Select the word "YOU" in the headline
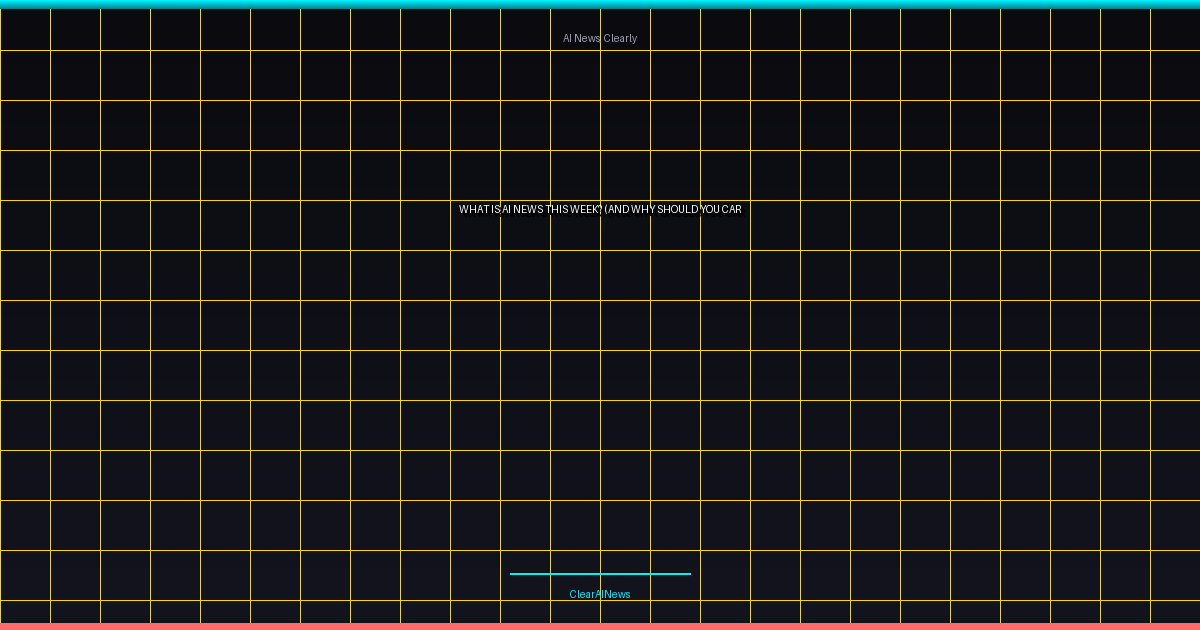 click(710, 210)
